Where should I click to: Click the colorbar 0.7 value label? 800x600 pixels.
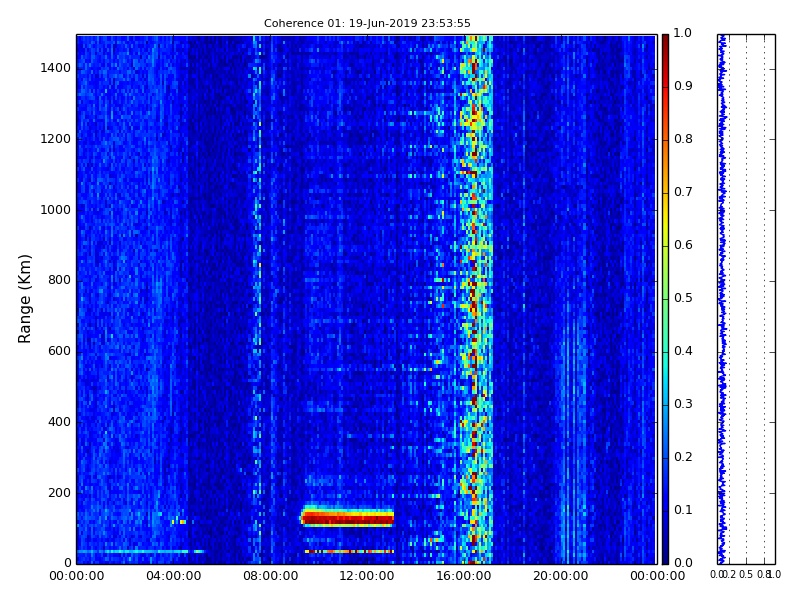(683, 192)
